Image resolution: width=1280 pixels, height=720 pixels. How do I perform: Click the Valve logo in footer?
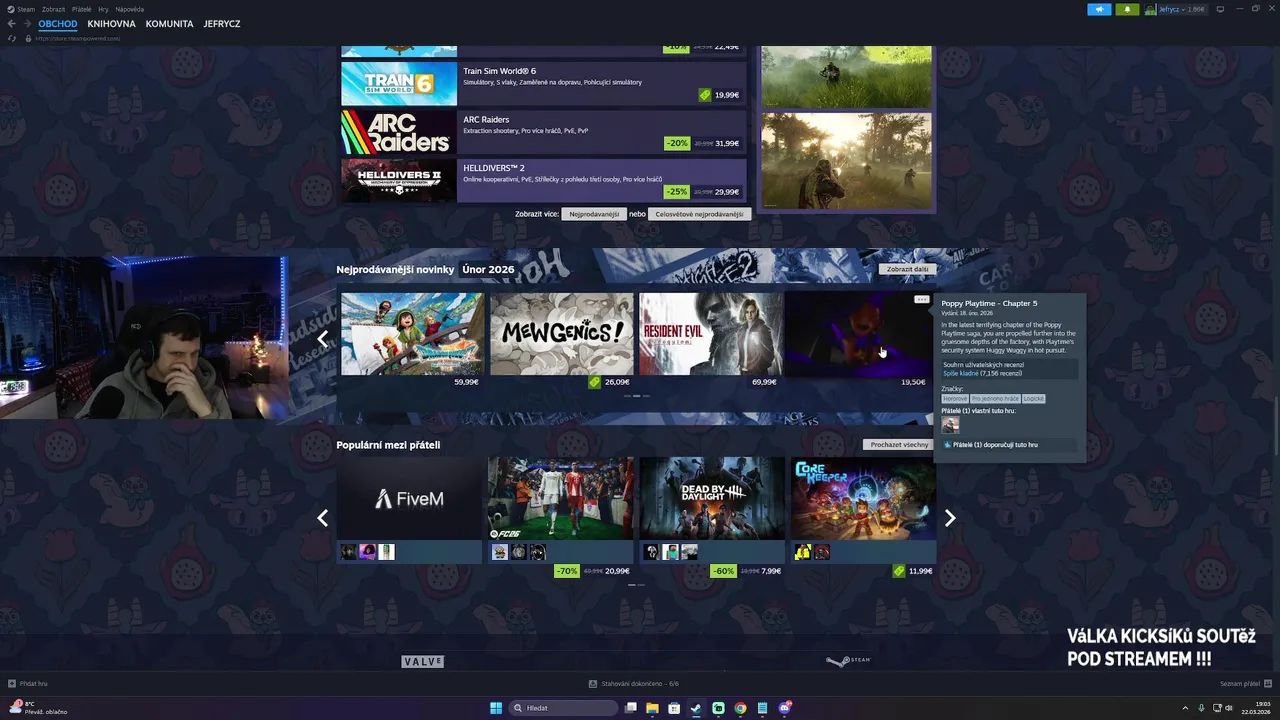click(422, 661)
